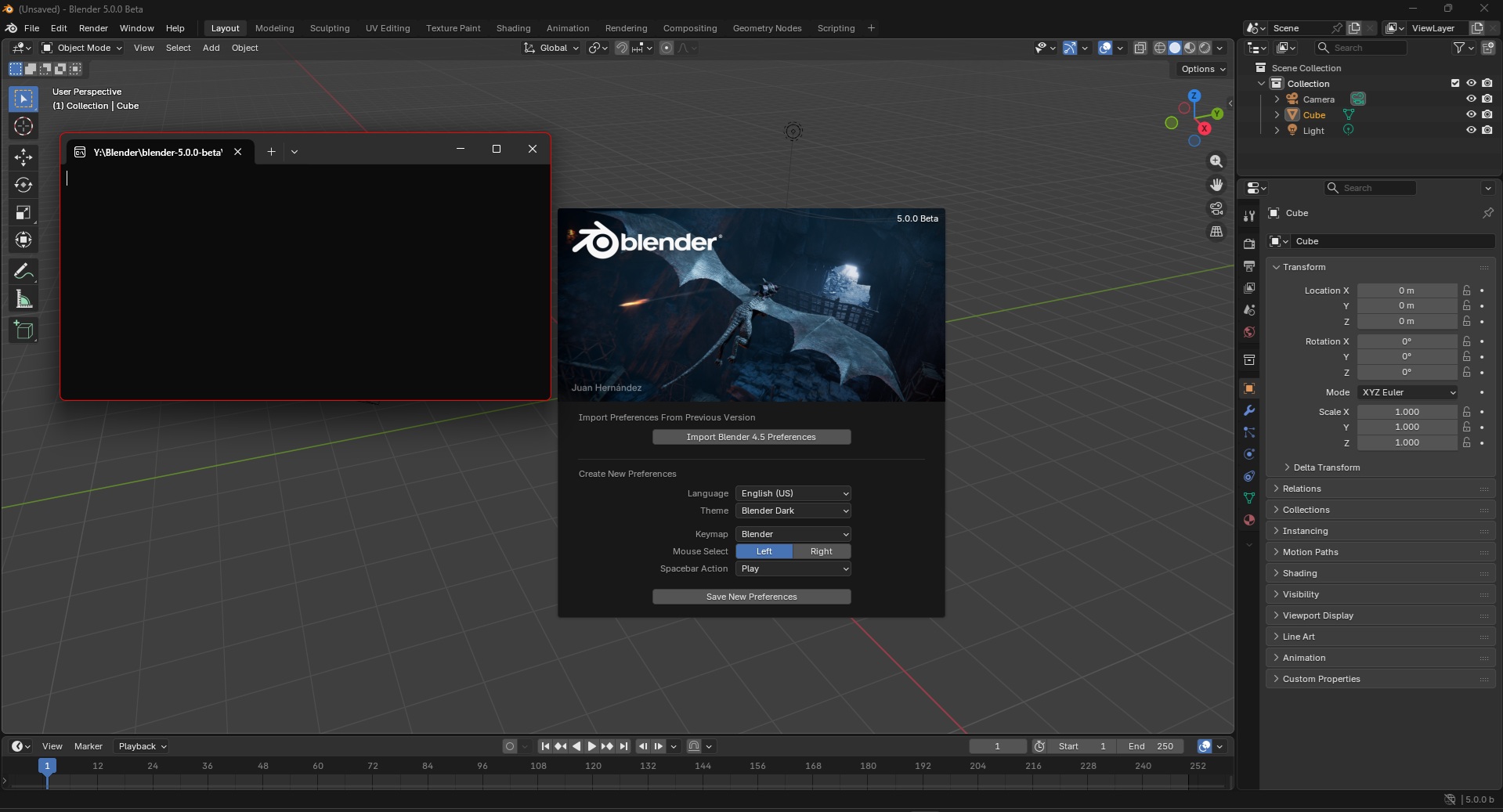Open the Render menu

click(x=93, y=28)
